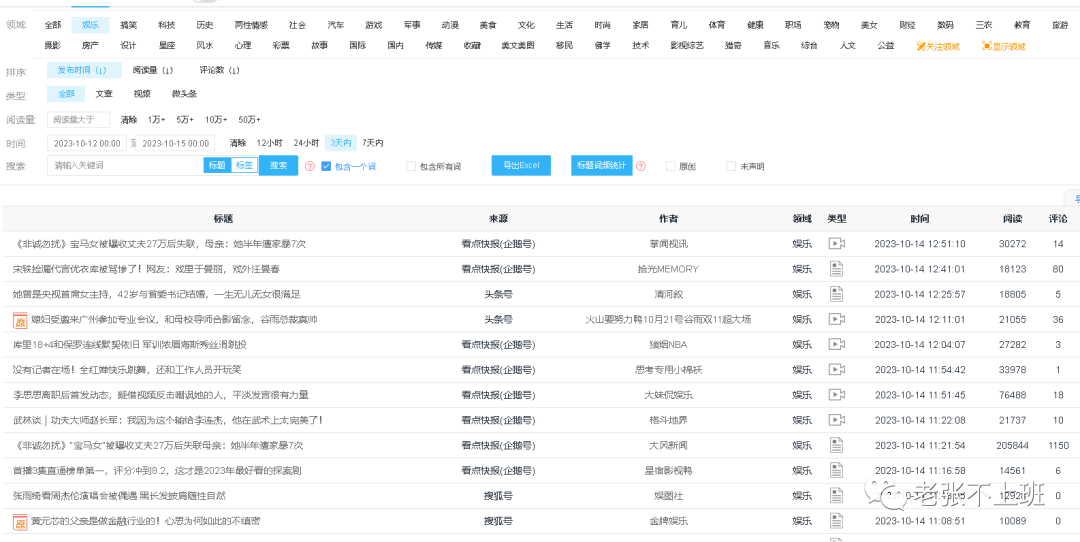Click the article type icon for 拾光MEMORY row

[836, 269]
